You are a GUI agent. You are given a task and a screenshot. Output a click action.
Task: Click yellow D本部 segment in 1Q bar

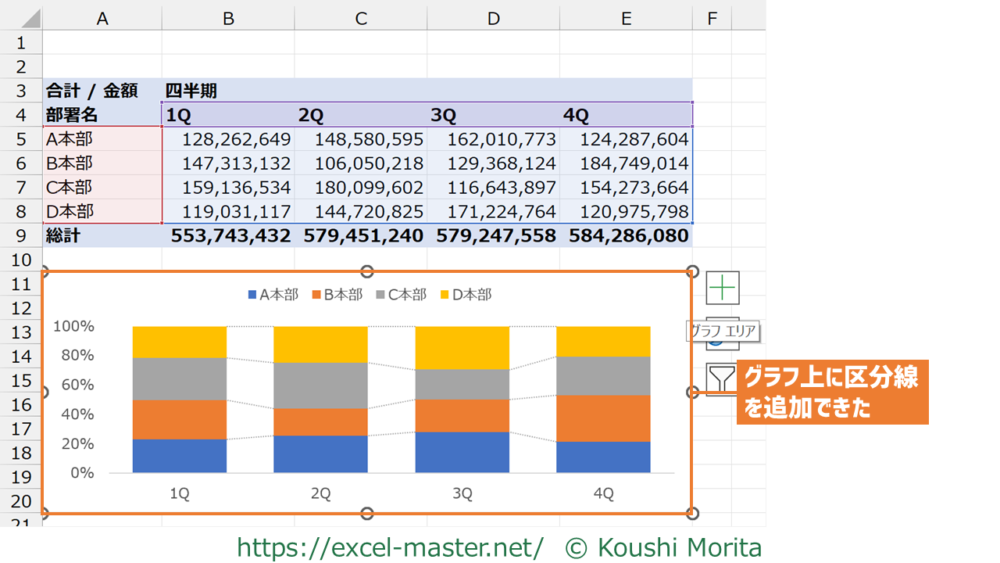tap(179, 341)
